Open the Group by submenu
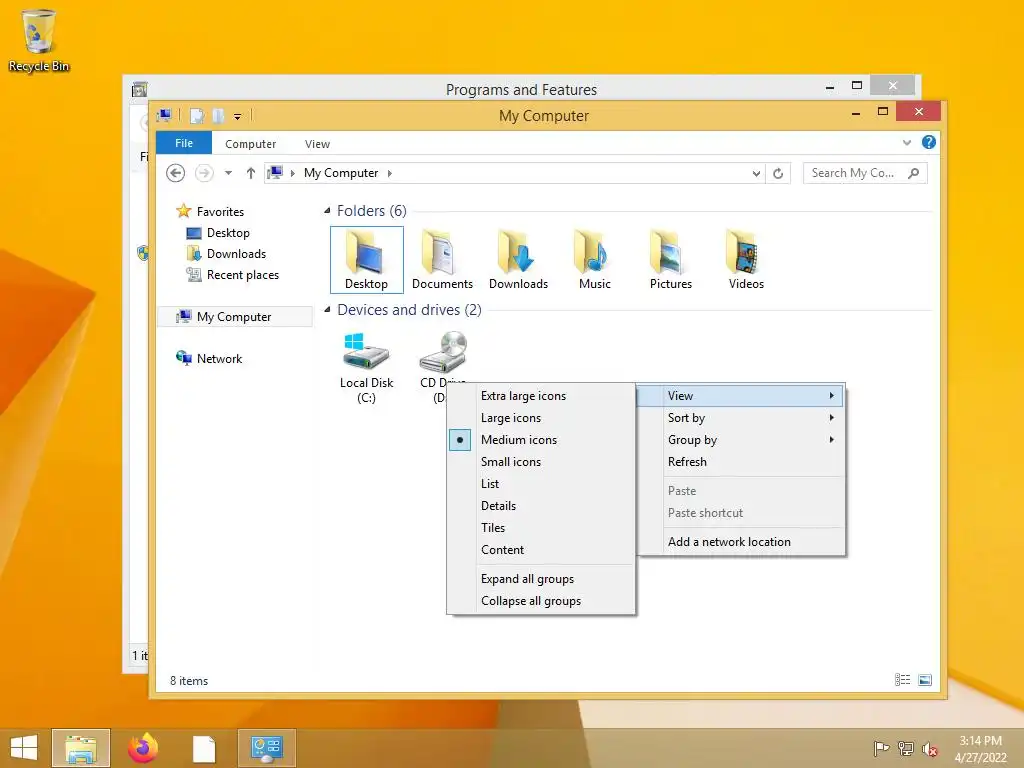 [741, 440]
